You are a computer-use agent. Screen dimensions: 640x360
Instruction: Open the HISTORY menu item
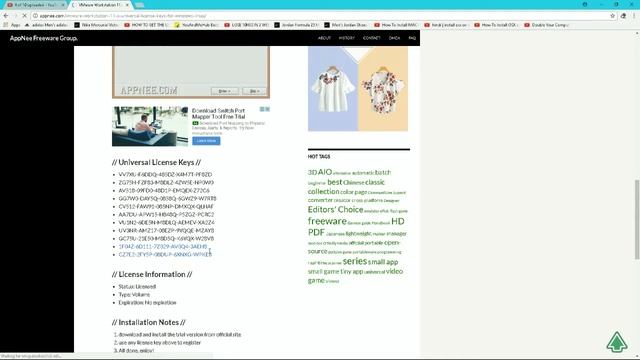(347, 38)
